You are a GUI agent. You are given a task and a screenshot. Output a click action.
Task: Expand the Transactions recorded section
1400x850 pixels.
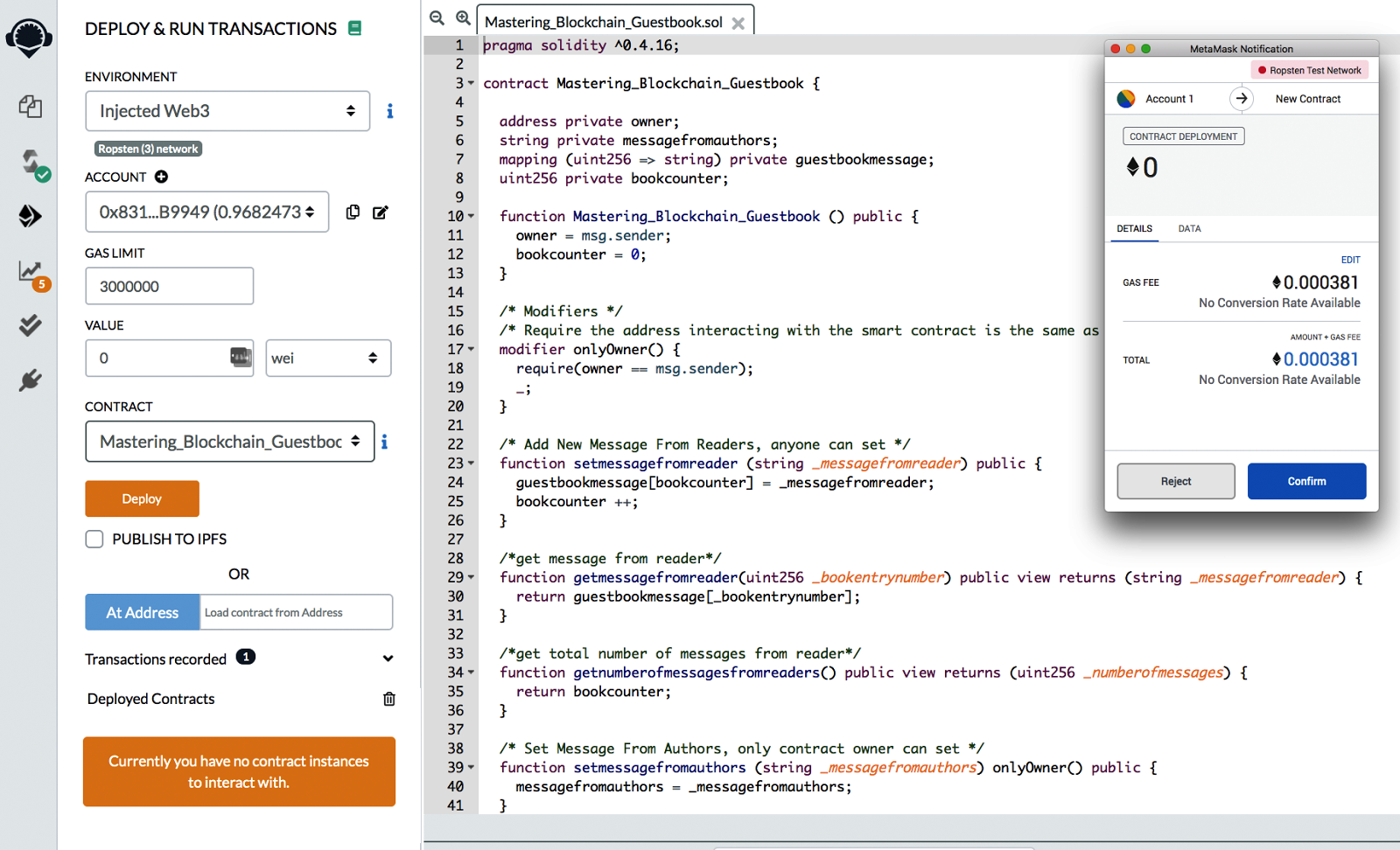point(388,658)
